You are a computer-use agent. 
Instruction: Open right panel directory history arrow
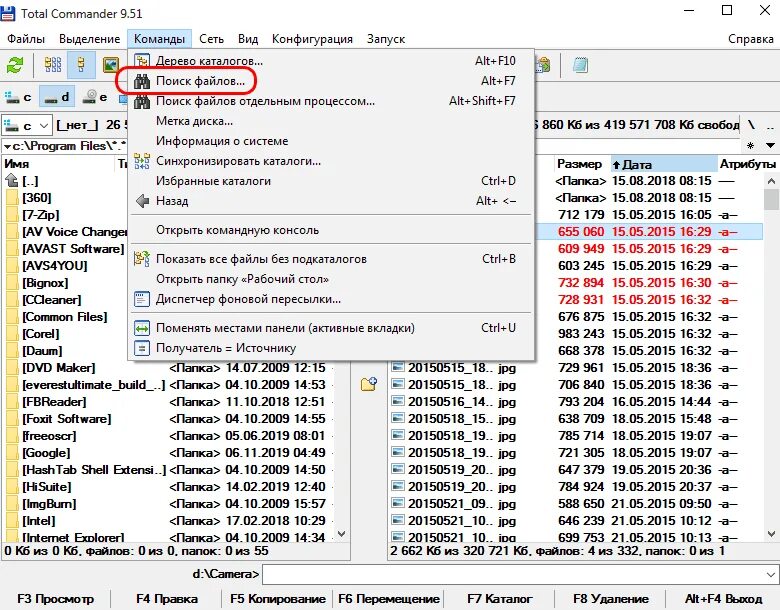[770, 146]
